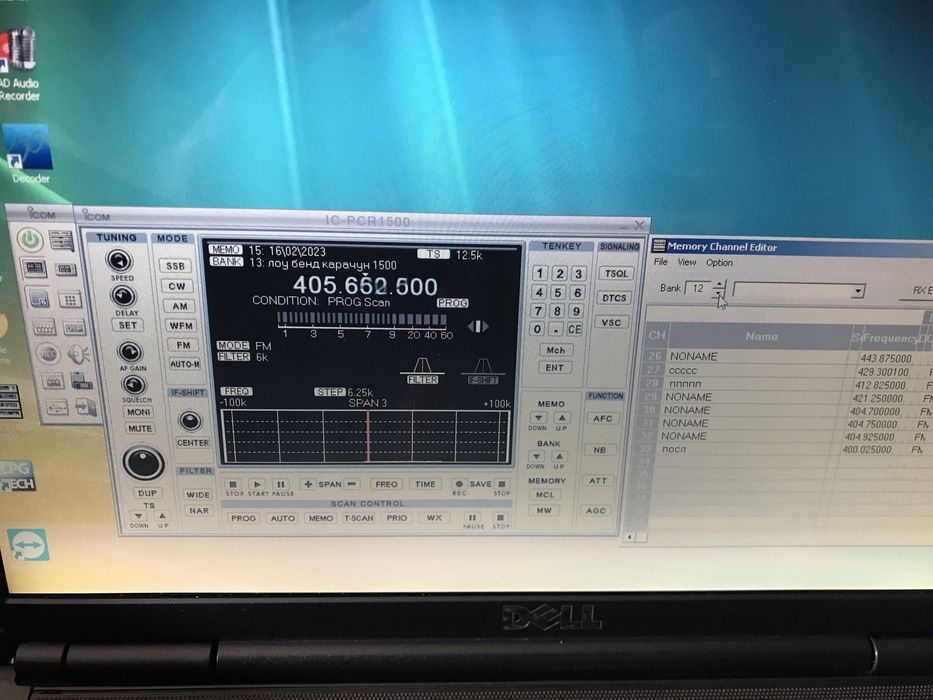Toggle AGC function
This screenshot has width=933, height=700.
[x=596, y=511]
